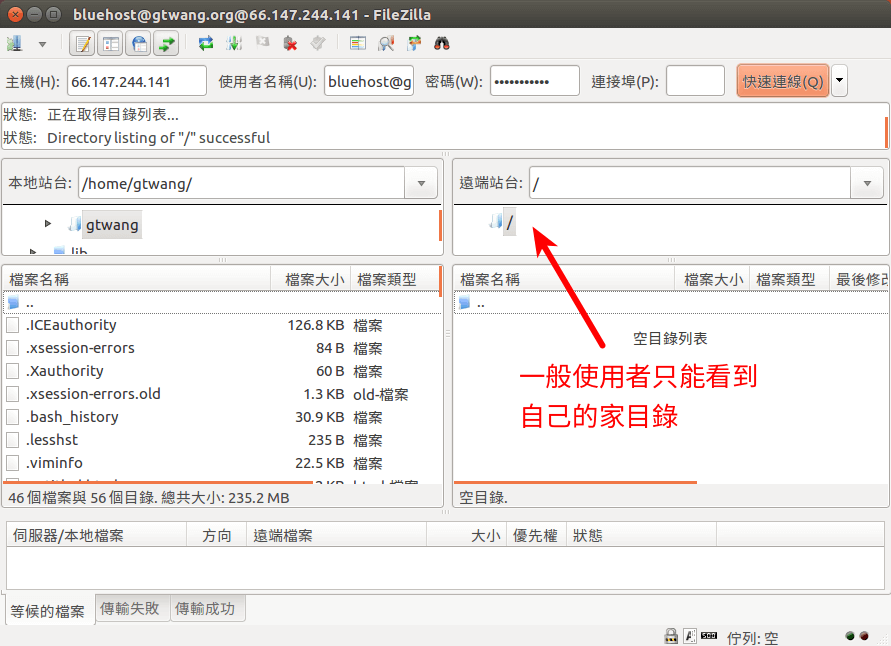Open the quickconnect history dropdown
Viewport: 891px width, 646px height.
click(x=839, y=81)
